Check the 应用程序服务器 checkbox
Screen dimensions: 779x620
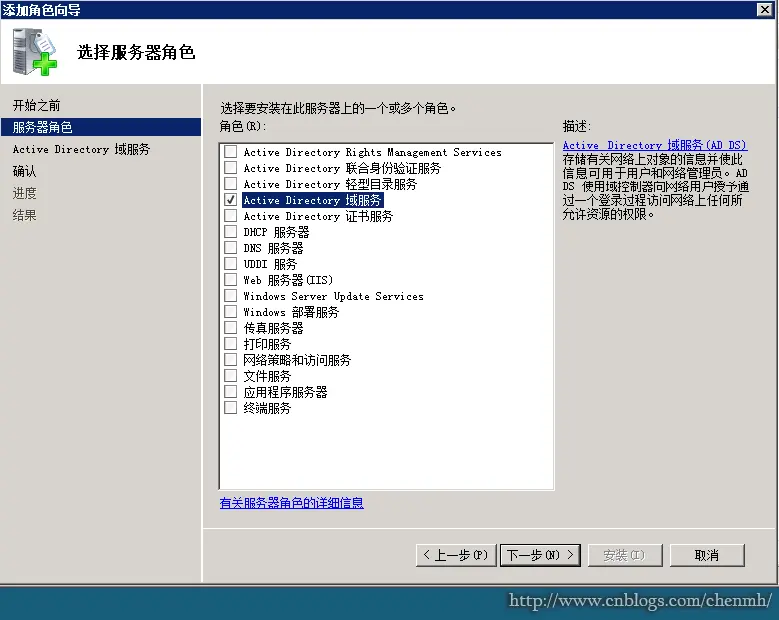tap(231, 391)
